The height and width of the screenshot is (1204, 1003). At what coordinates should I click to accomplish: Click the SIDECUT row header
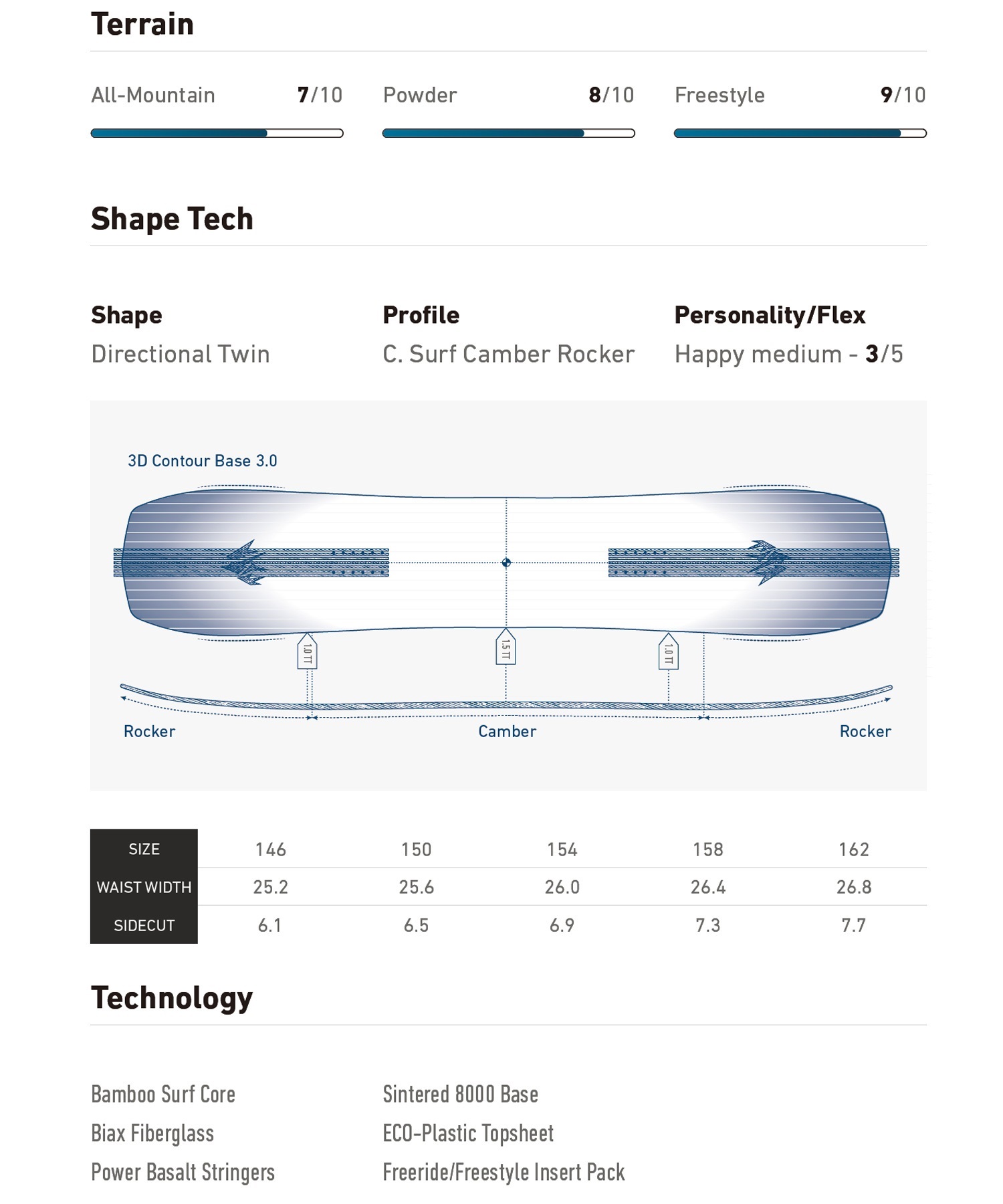[x=144, y=925]
